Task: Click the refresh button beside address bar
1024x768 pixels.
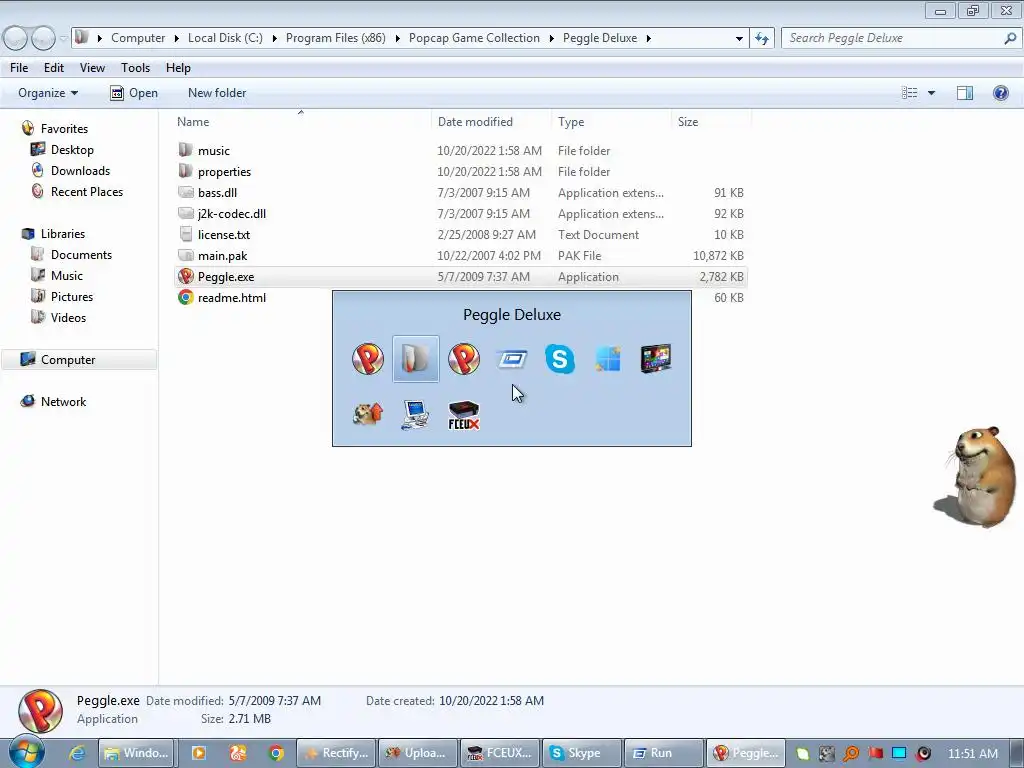Action: point(762,38)
